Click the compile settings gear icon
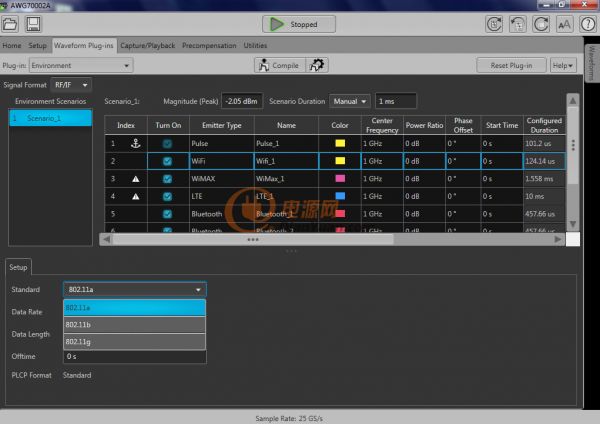Image resolution: width=600 pixels, height=424 pixels. click(317, 65)
